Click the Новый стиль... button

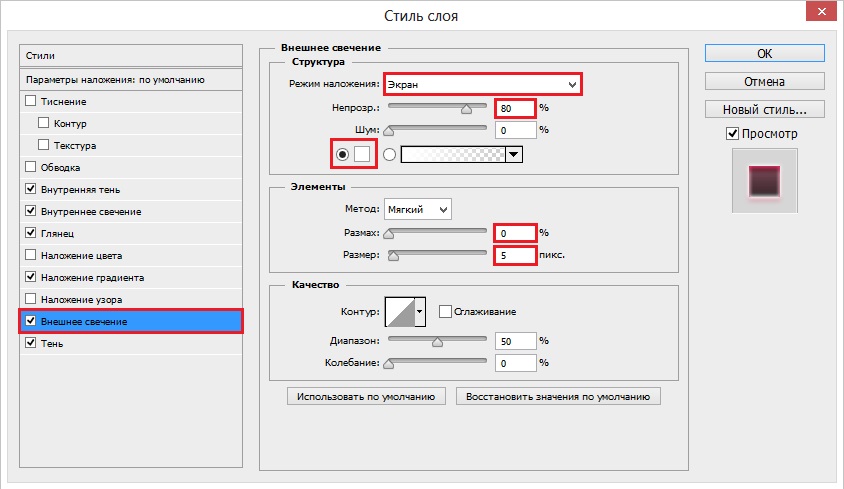click(764, 109)
